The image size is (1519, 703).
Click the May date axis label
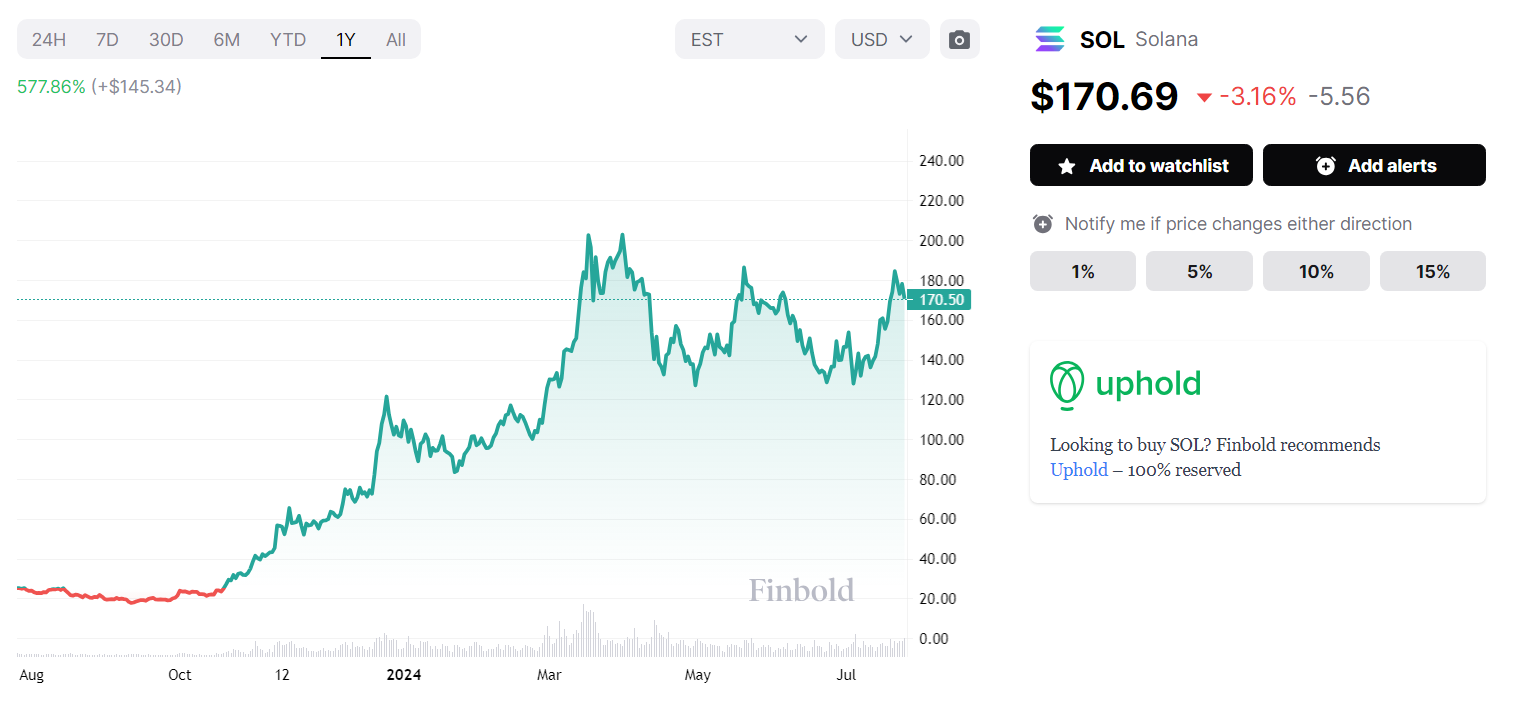tap(698, 675)
